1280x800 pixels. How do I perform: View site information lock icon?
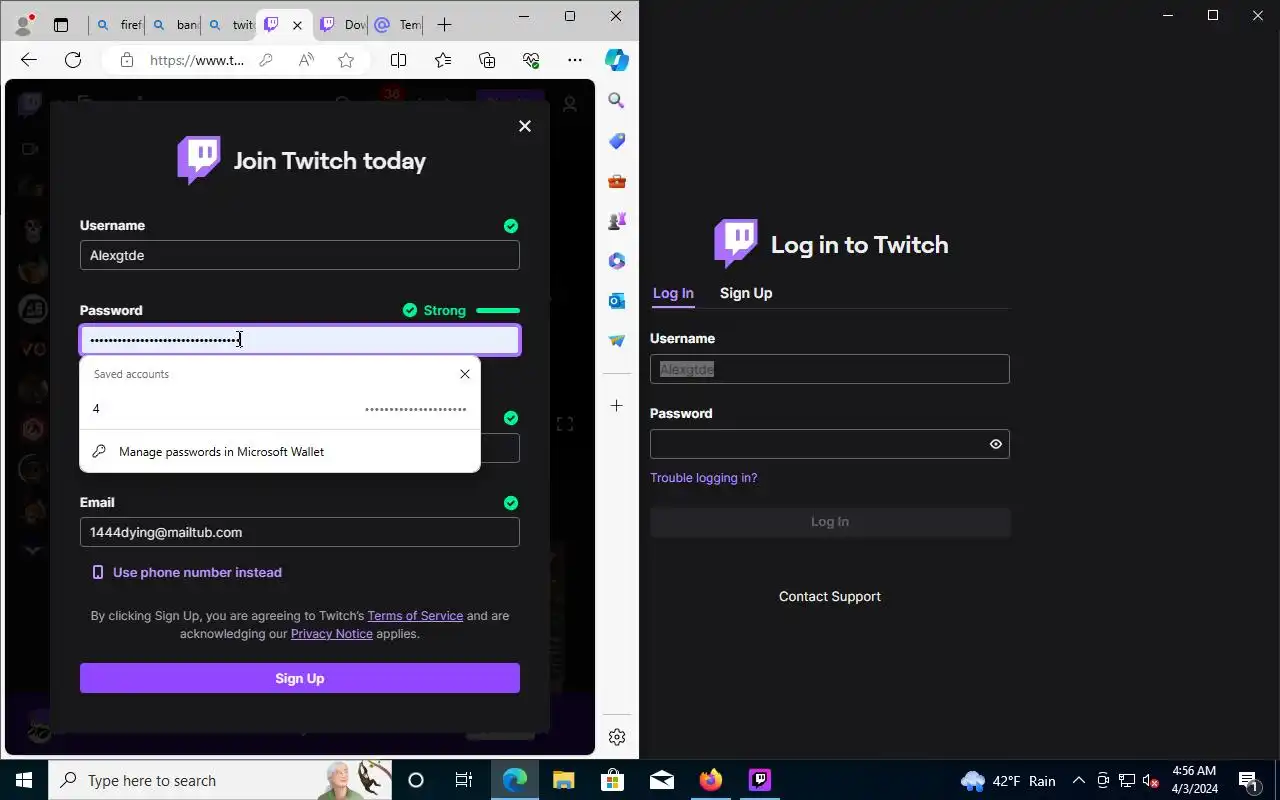click(126, 60)
